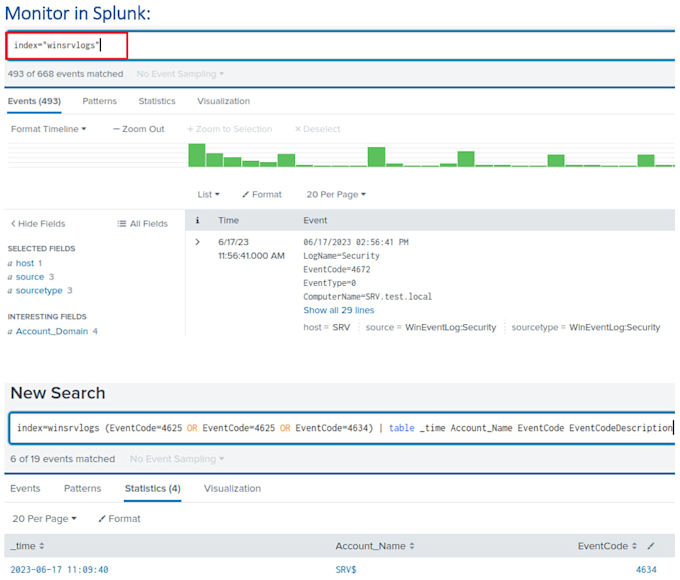
Task: Click sourcetype value WinEventLog:Security
Action: coord(615,328)
